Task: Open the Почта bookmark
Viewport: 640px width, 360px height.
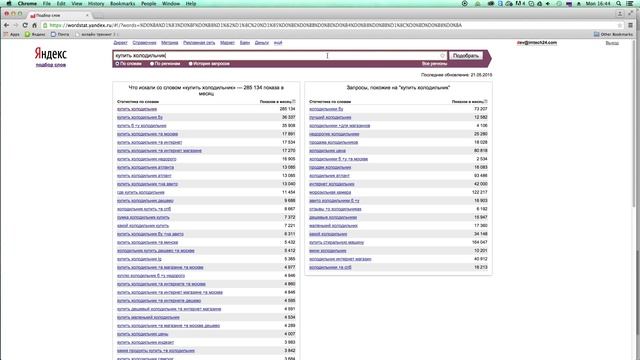Action: point(60,34)
